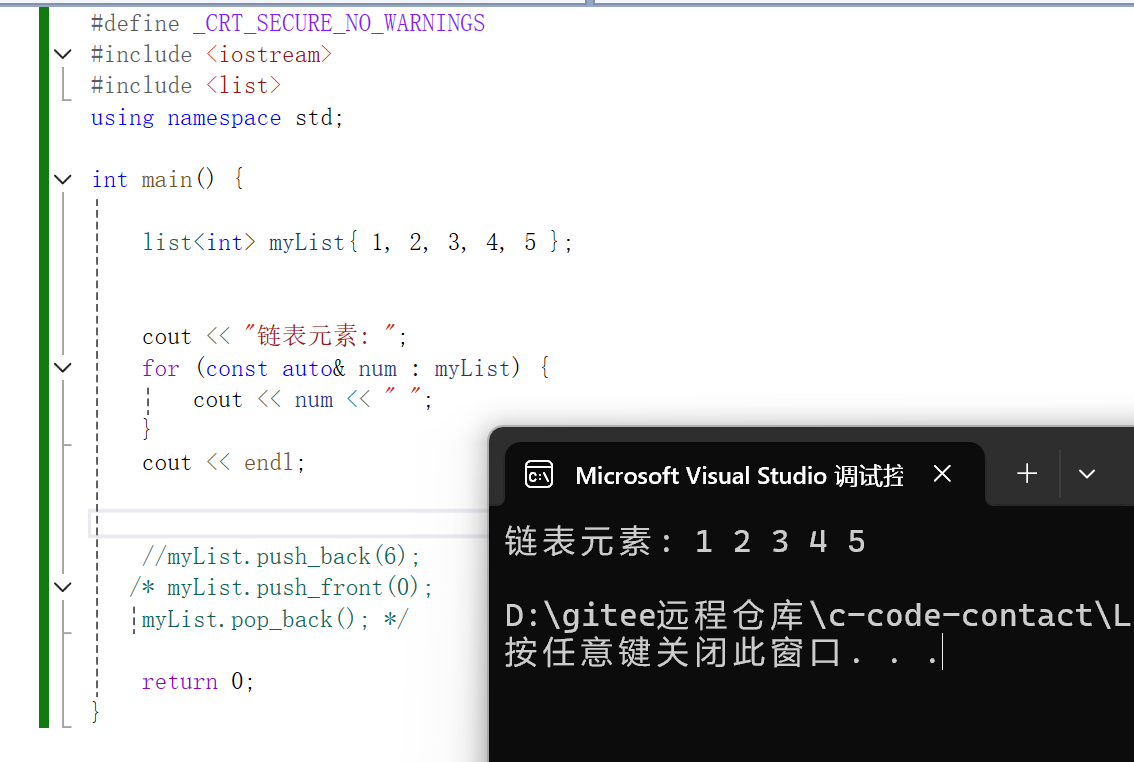This screenshot has width=1134, height=762.
Task: Click the "链表元素: " string literal
Action: click(x=320, y=336)
